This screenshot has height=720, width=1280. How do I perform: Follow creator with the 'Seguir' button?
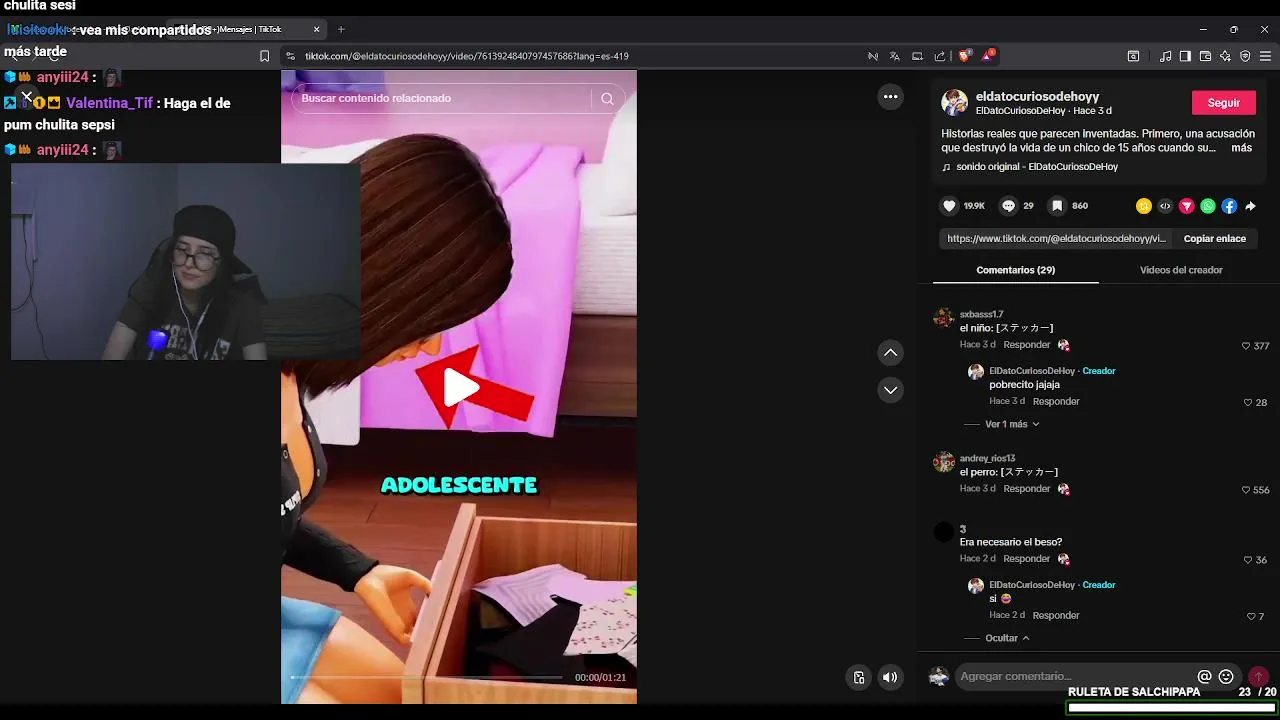(x=1223, y=103)
